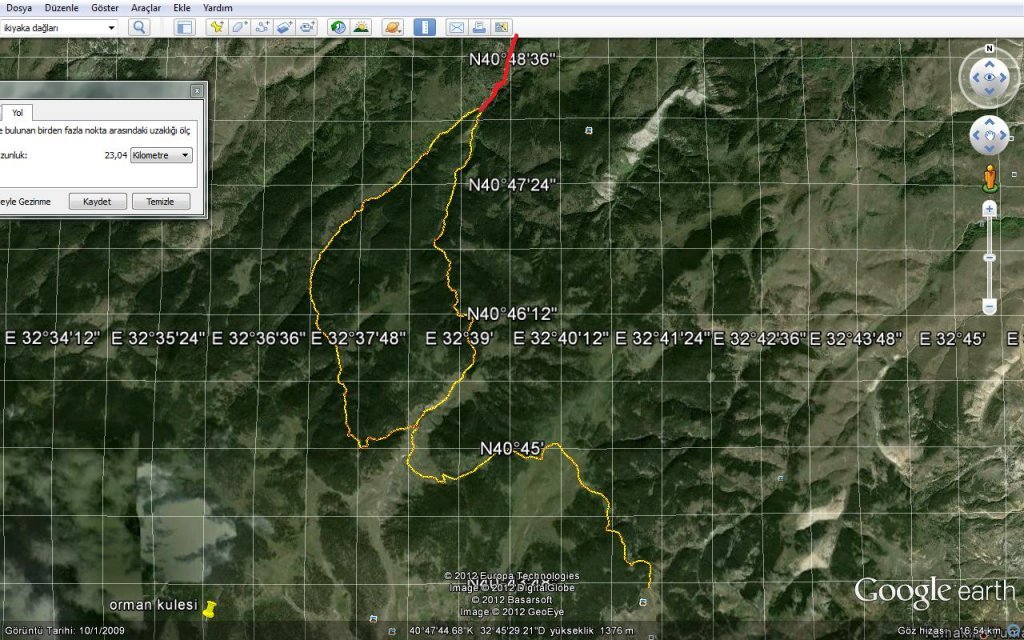Image resolution: width=1024 pixels, height=640 pixels.
Task: Toggle the historical imagery clock icon
Action: point(338,27)
